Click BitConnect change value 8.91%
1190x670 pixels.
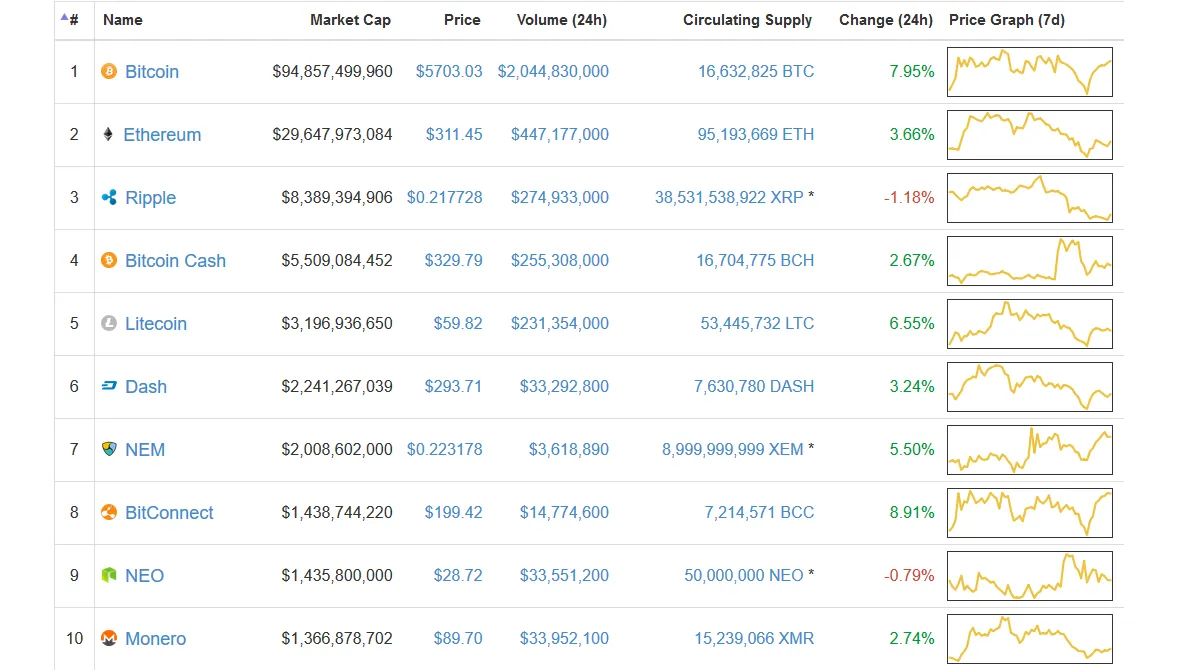pyautogui.click(x=912, y=512)
